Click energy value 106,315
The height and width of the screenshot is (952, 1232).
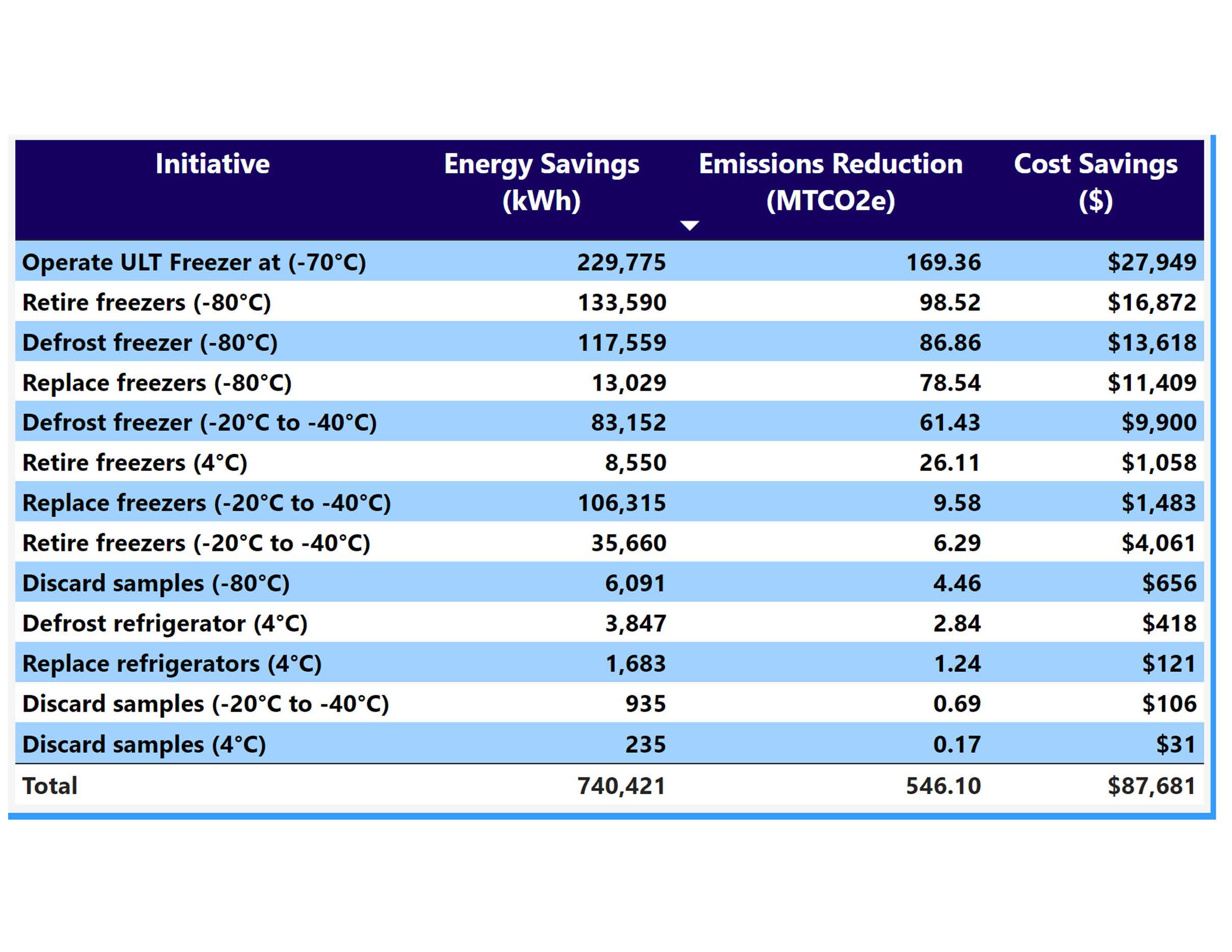pyautogui.click(x=622, y=503)
